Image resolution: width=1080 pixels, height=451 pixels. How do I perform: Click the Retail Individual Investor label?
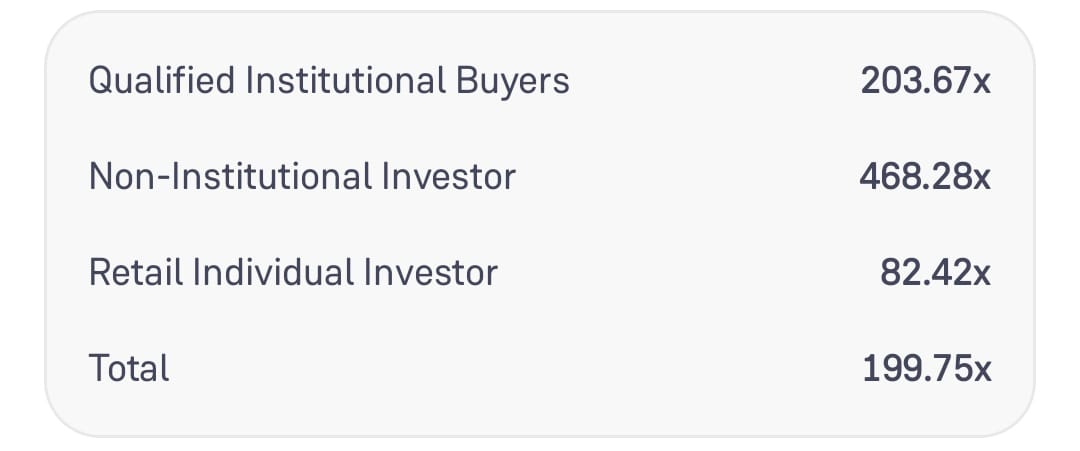(x=293, y=272)
